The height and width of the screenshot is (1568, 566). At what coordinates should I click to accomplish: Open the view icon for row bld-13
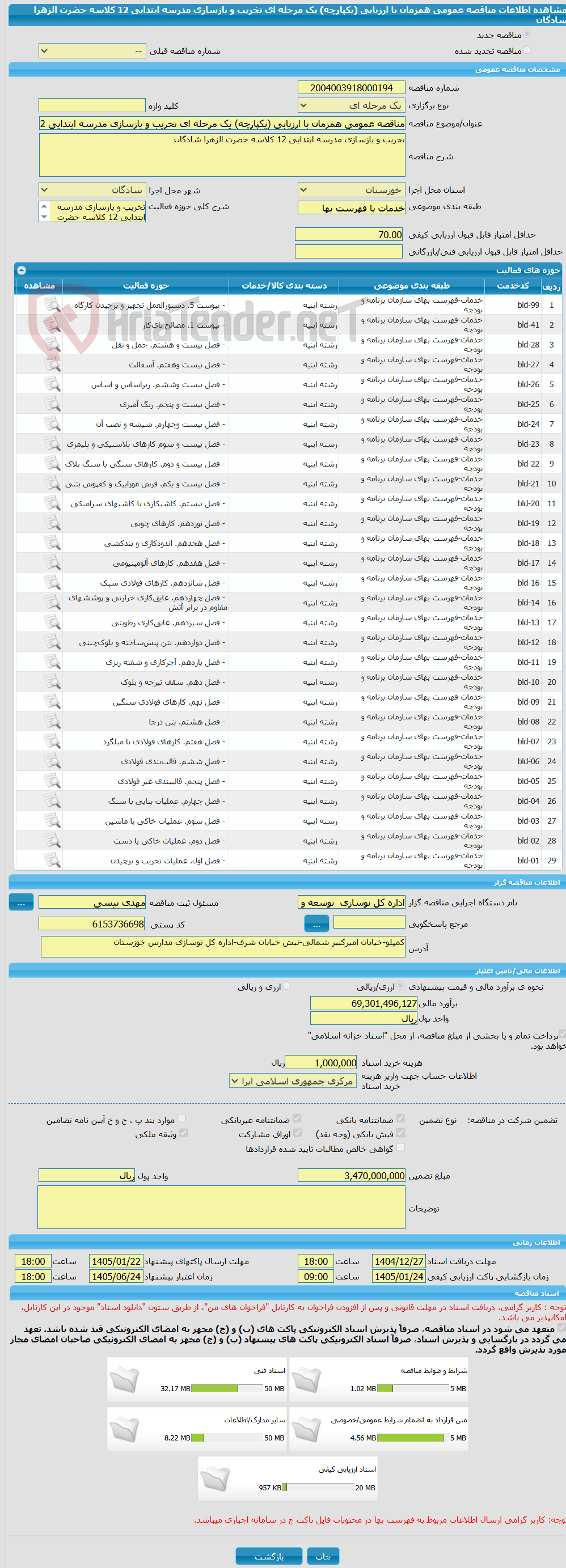click(x=52, y=622)
